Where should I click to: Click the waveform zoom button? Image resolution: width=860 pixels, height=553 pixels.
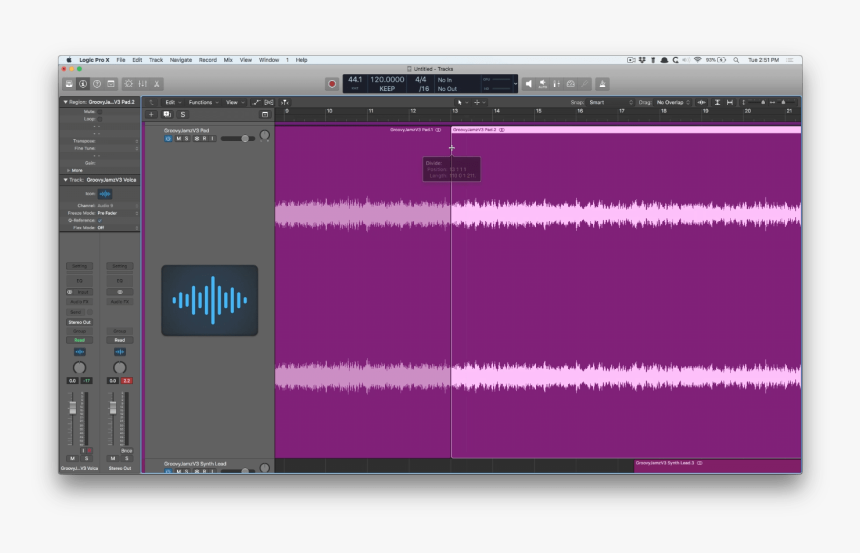click(701, 102)
